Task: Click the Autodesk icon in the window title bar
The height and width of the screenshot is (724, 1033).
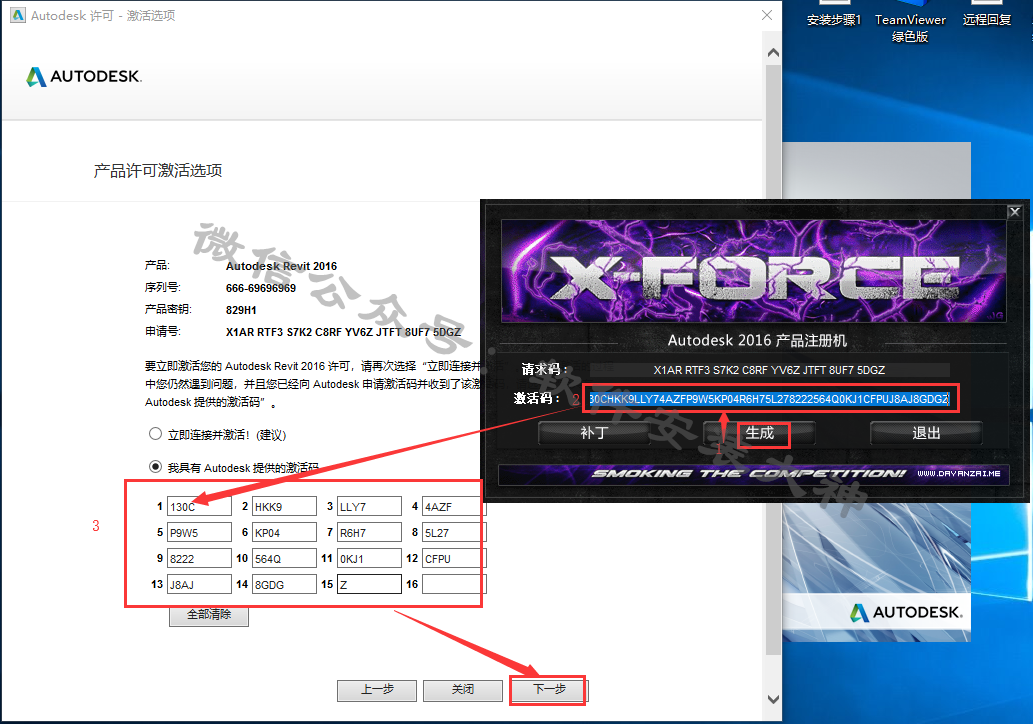Action: point(18,15)
